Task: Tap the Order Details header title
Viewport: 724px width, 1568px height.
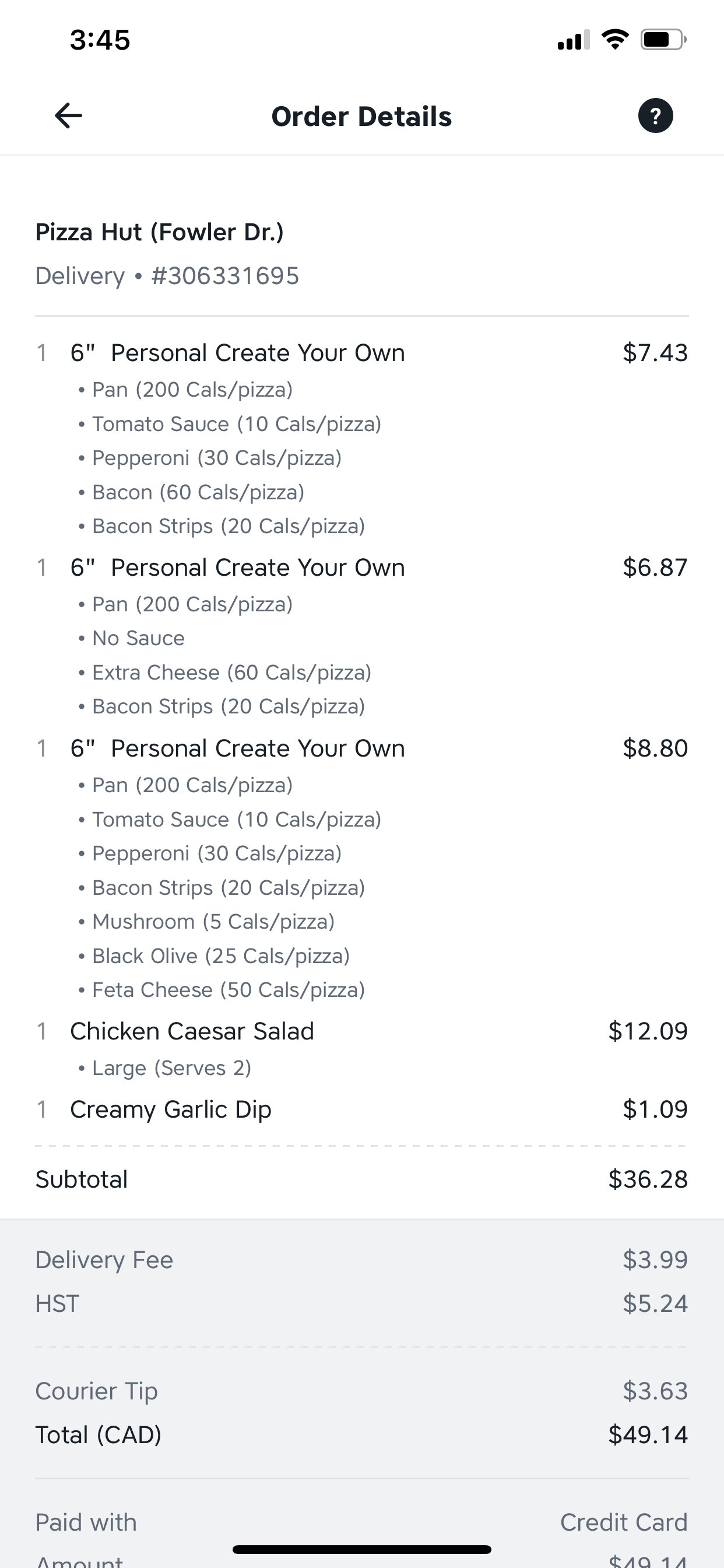Action: (361, 116)
